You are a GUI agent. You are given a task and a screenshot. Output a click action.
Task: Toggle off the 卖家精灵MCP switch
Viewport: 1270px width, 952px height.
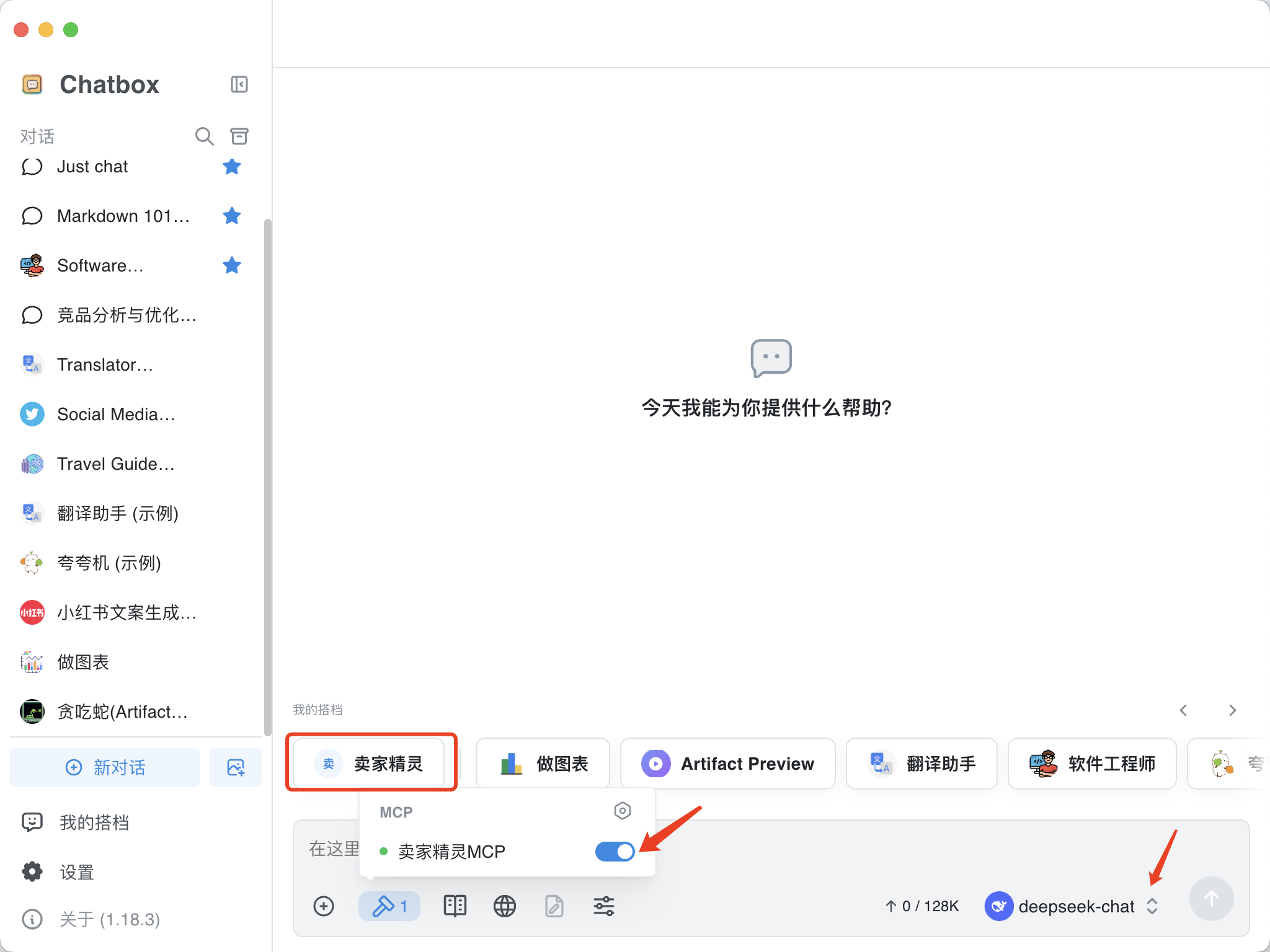tap(614, 852)
